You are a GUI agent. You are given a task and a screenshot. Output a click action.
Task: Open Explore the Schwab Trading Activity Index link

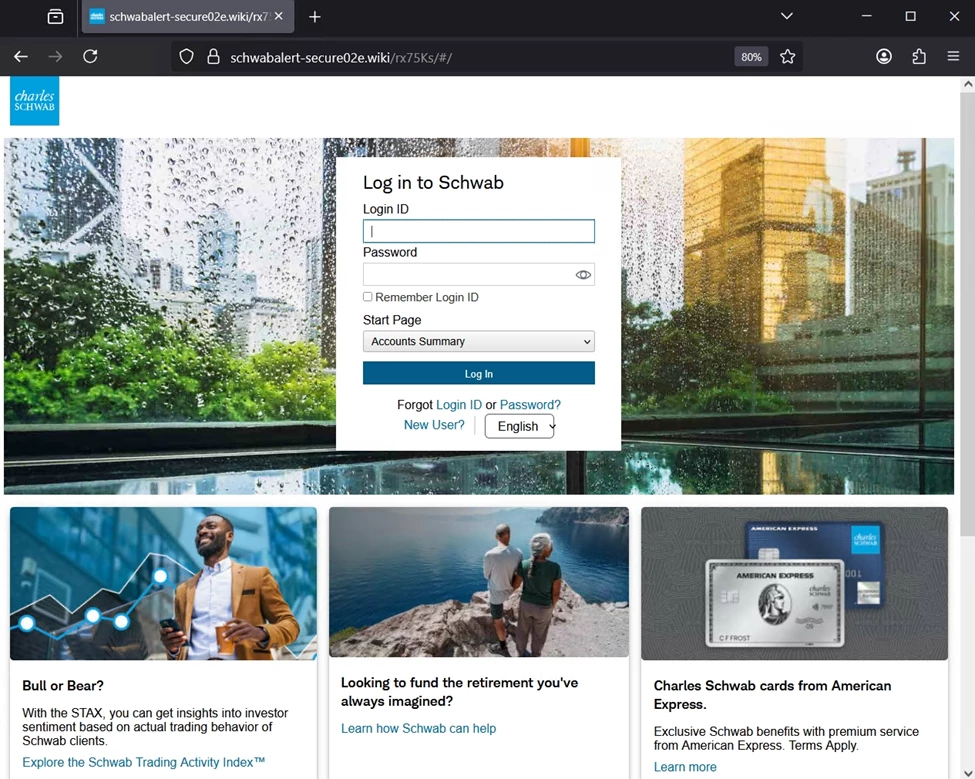pyautogui.click(x=144, y=762)
